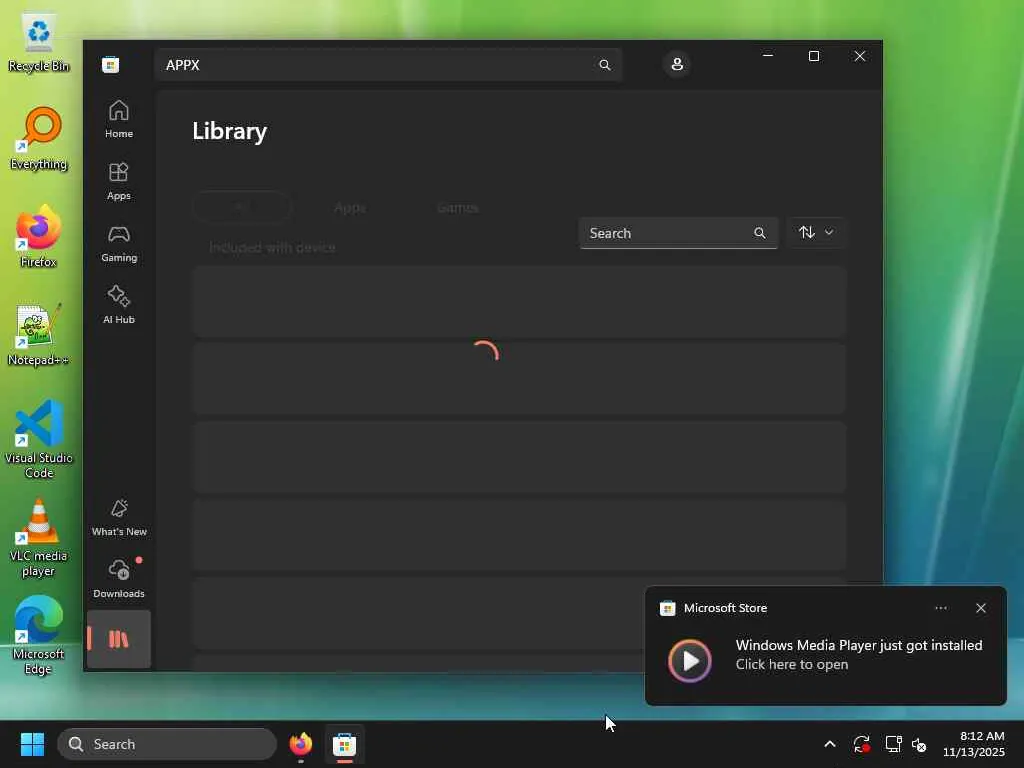Open the Windows Start menu
This screenshot has width=1024, height=768.
click(x=32, y=744)
